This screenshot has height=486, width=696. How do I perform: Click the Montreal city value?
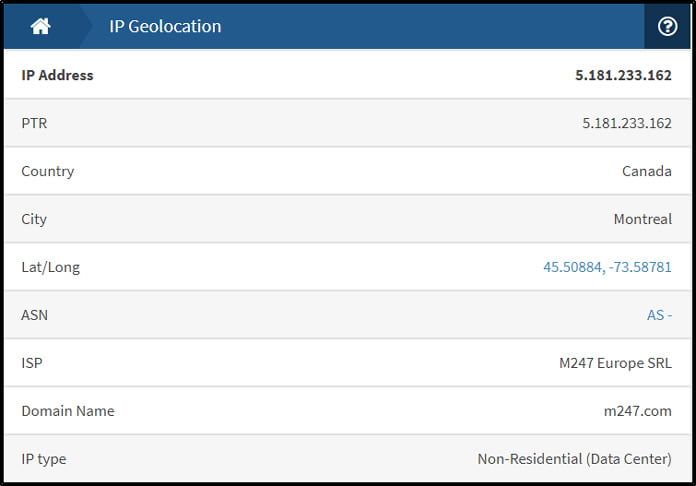point(643,219)
